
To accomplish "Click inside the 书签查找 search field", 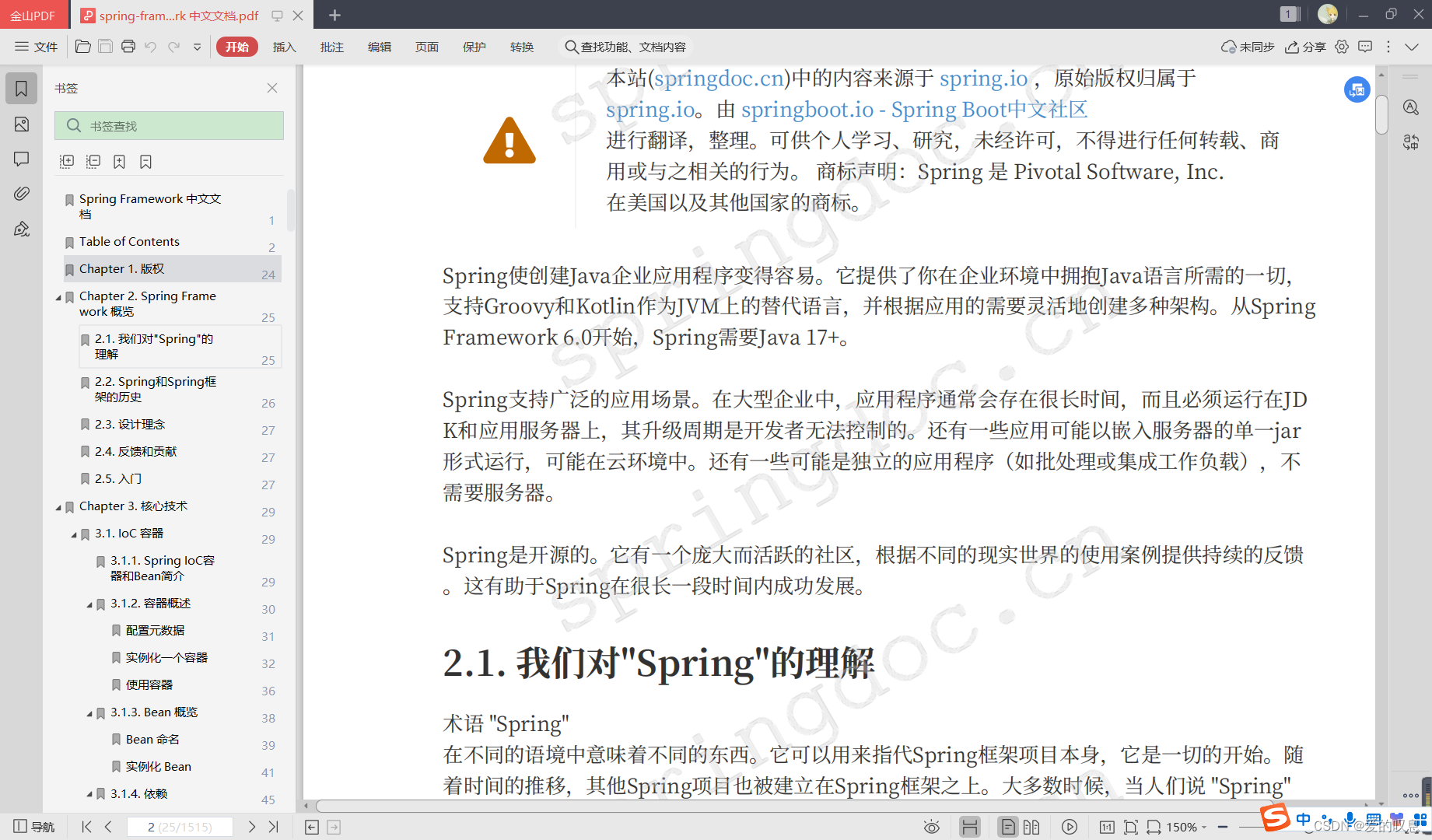I will tap(169, 125).
